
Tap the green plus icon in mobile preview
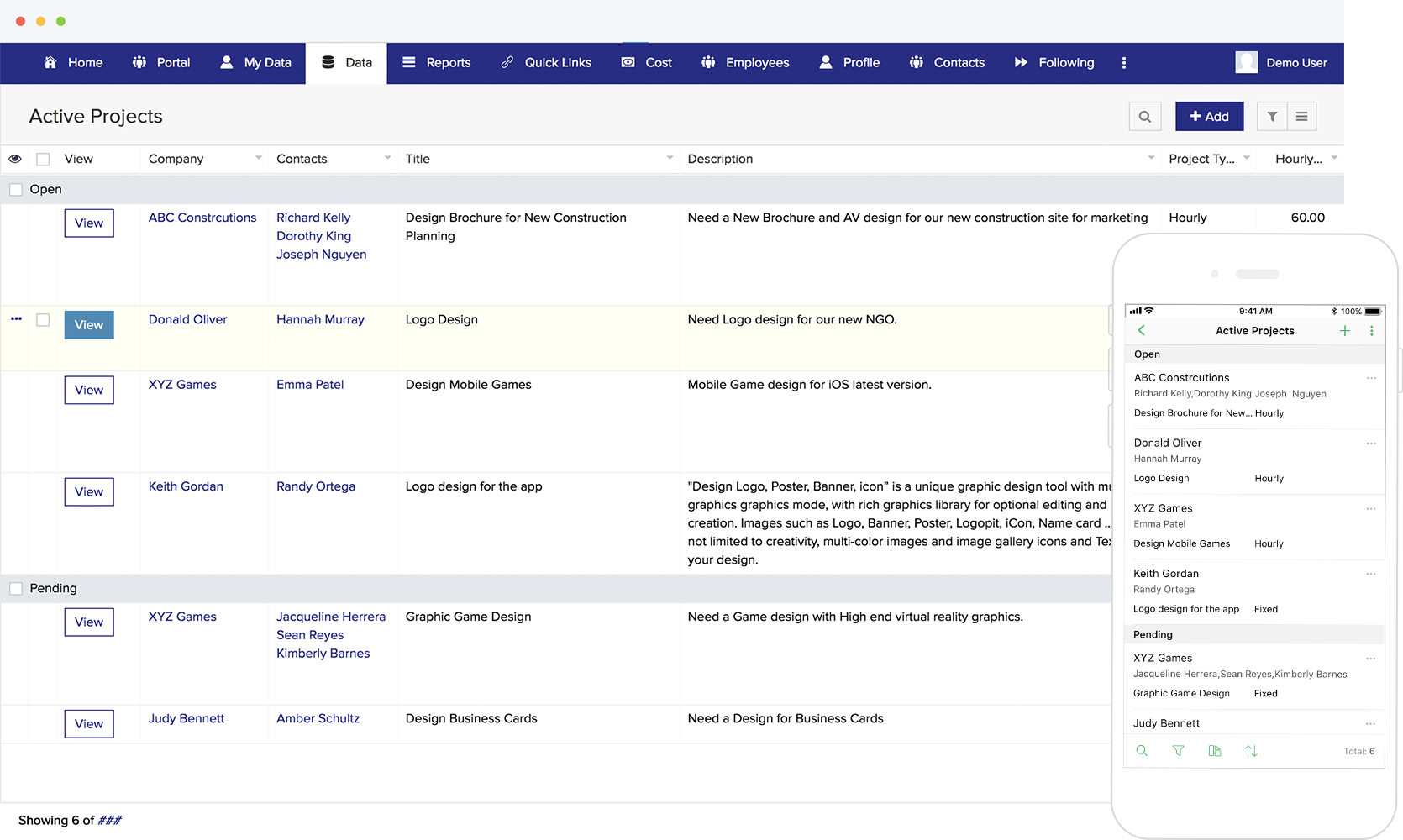pos(1344,331)
